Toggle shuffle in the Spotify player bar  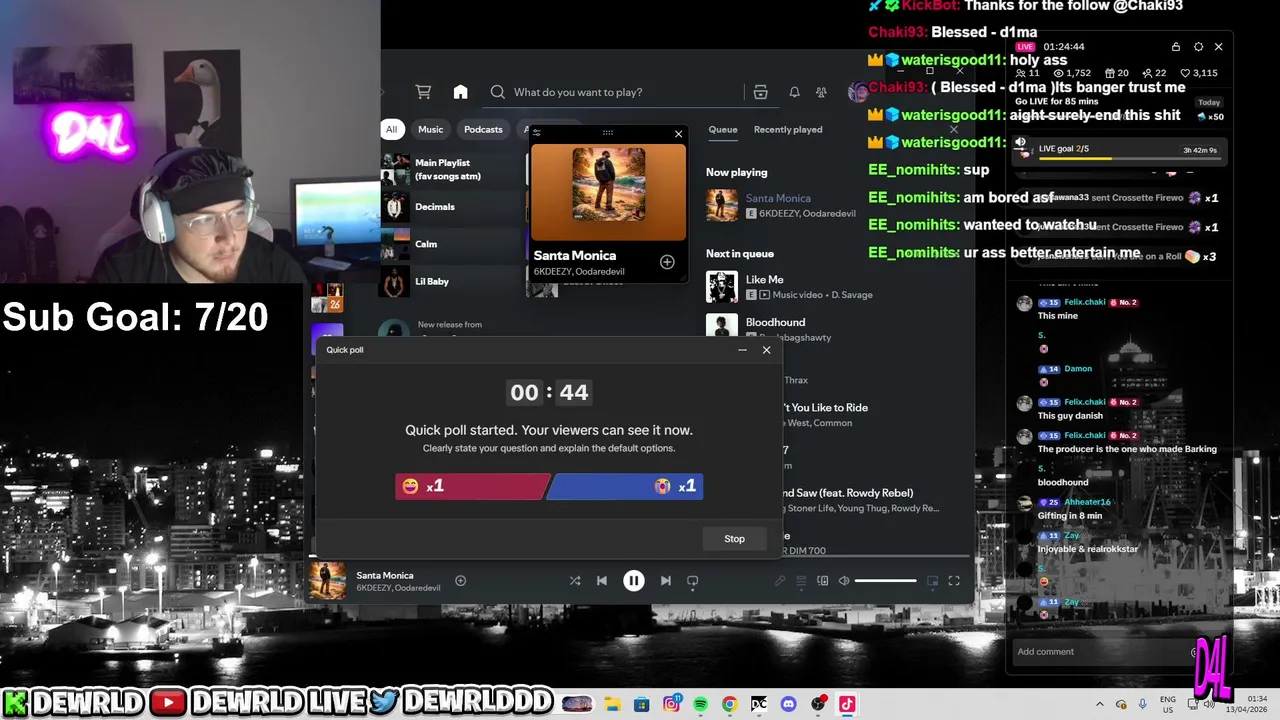click(x=575, y=581)
